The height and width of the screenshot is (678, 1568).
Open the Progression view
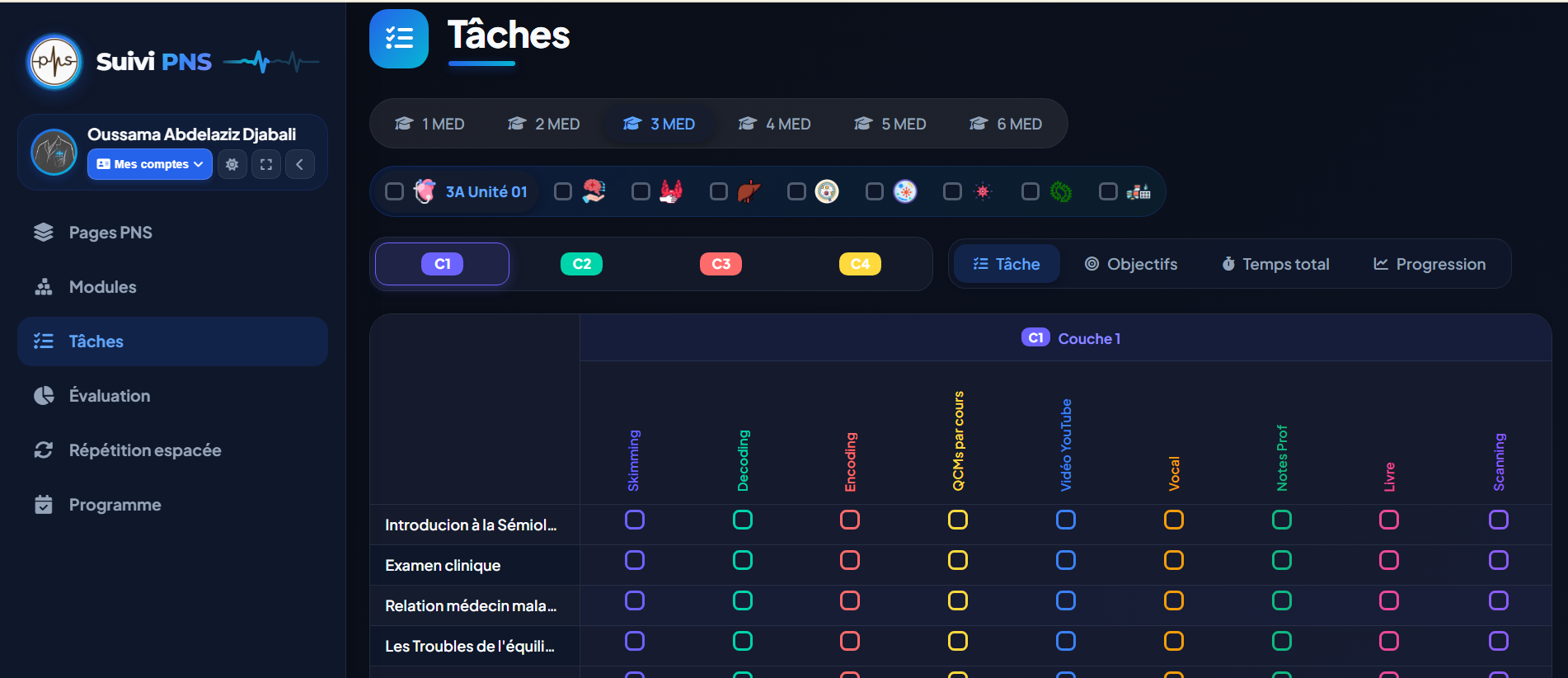(x=1430, y=264)
